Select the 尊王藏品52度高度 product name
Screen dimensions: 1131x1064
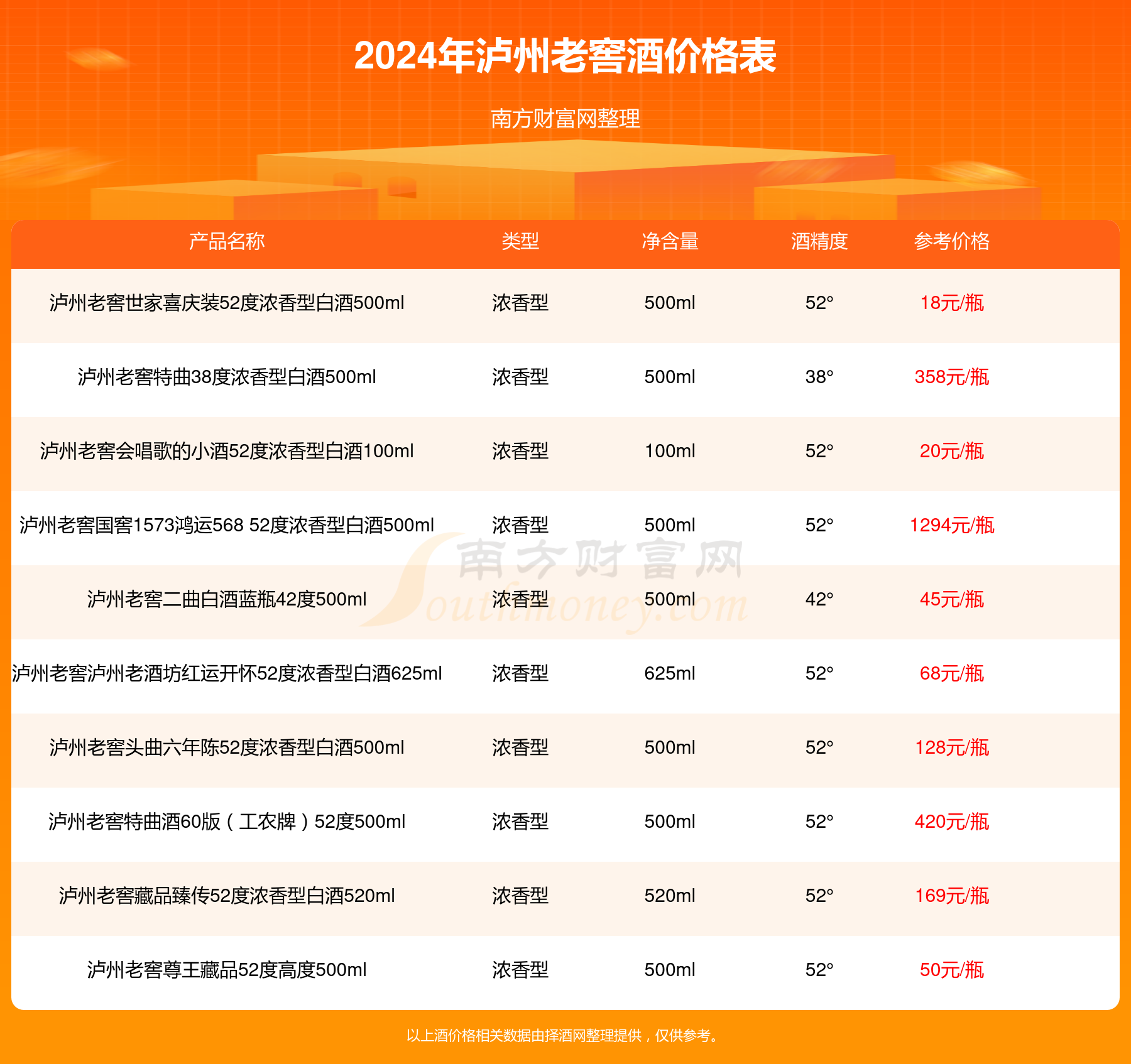pyautogui.click(x=227, y=970)
